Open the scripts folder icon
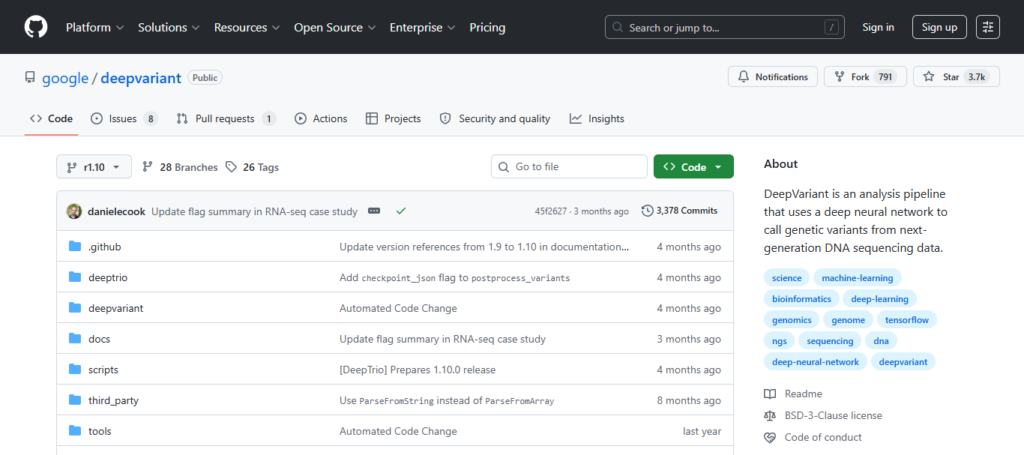 [75, 369]
